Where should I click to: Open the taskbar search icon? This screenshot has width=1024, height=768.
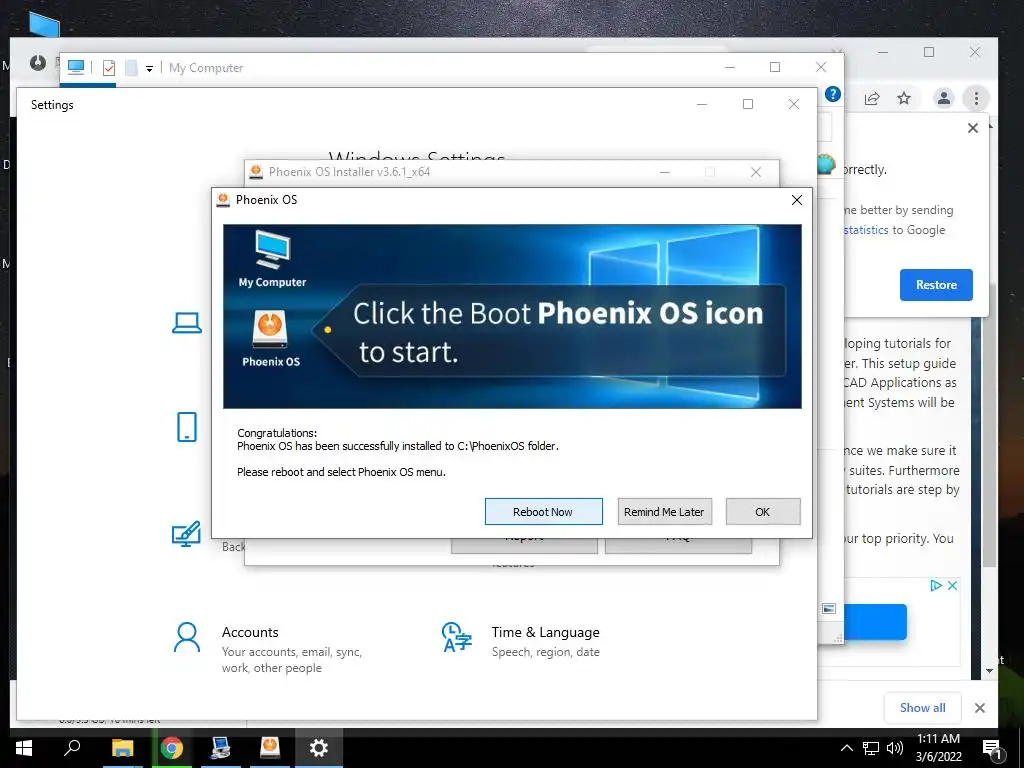(x=72, y=748)
